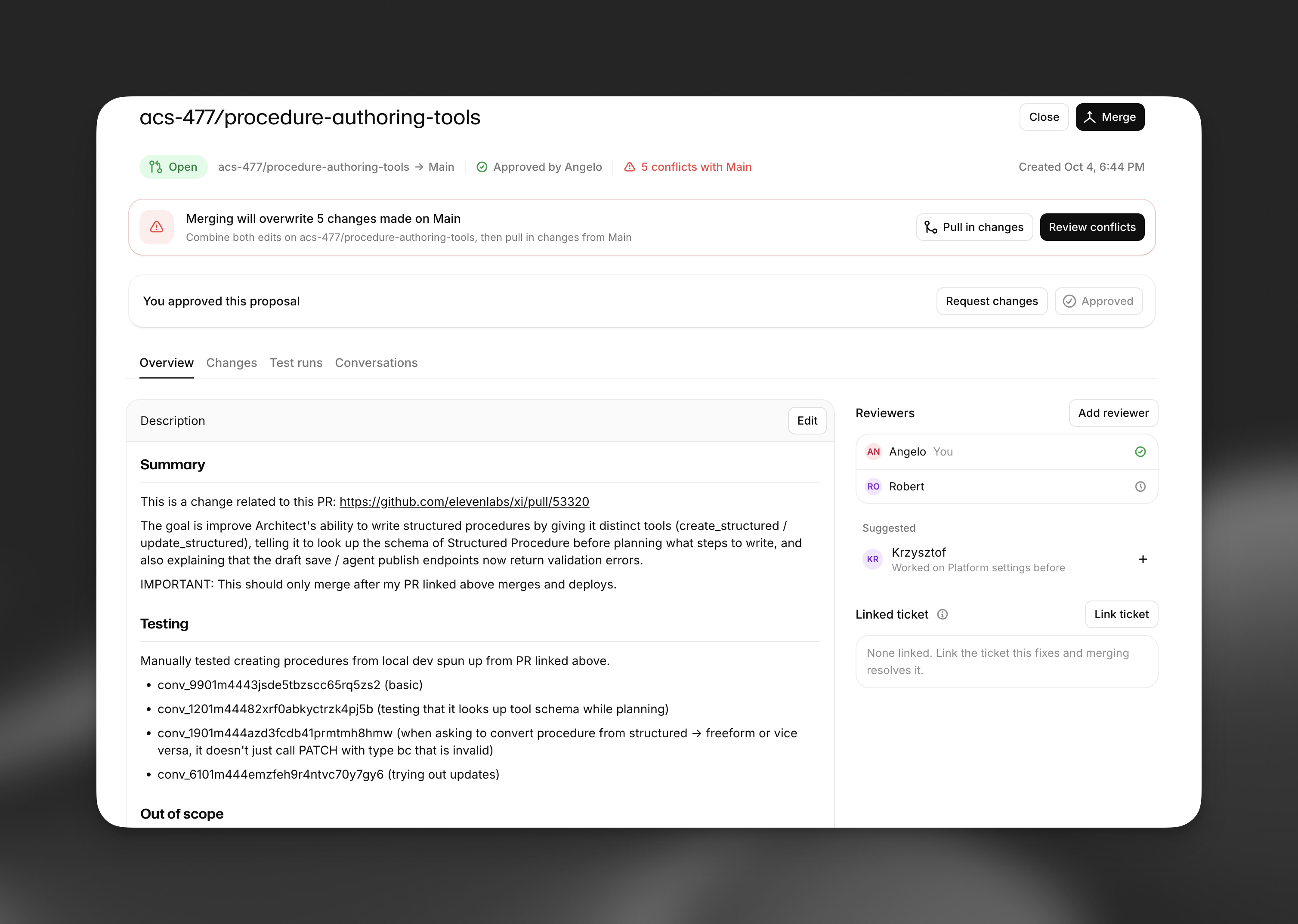
Task: Click the AN avatar for Angelo
Action: coord(873,452)
